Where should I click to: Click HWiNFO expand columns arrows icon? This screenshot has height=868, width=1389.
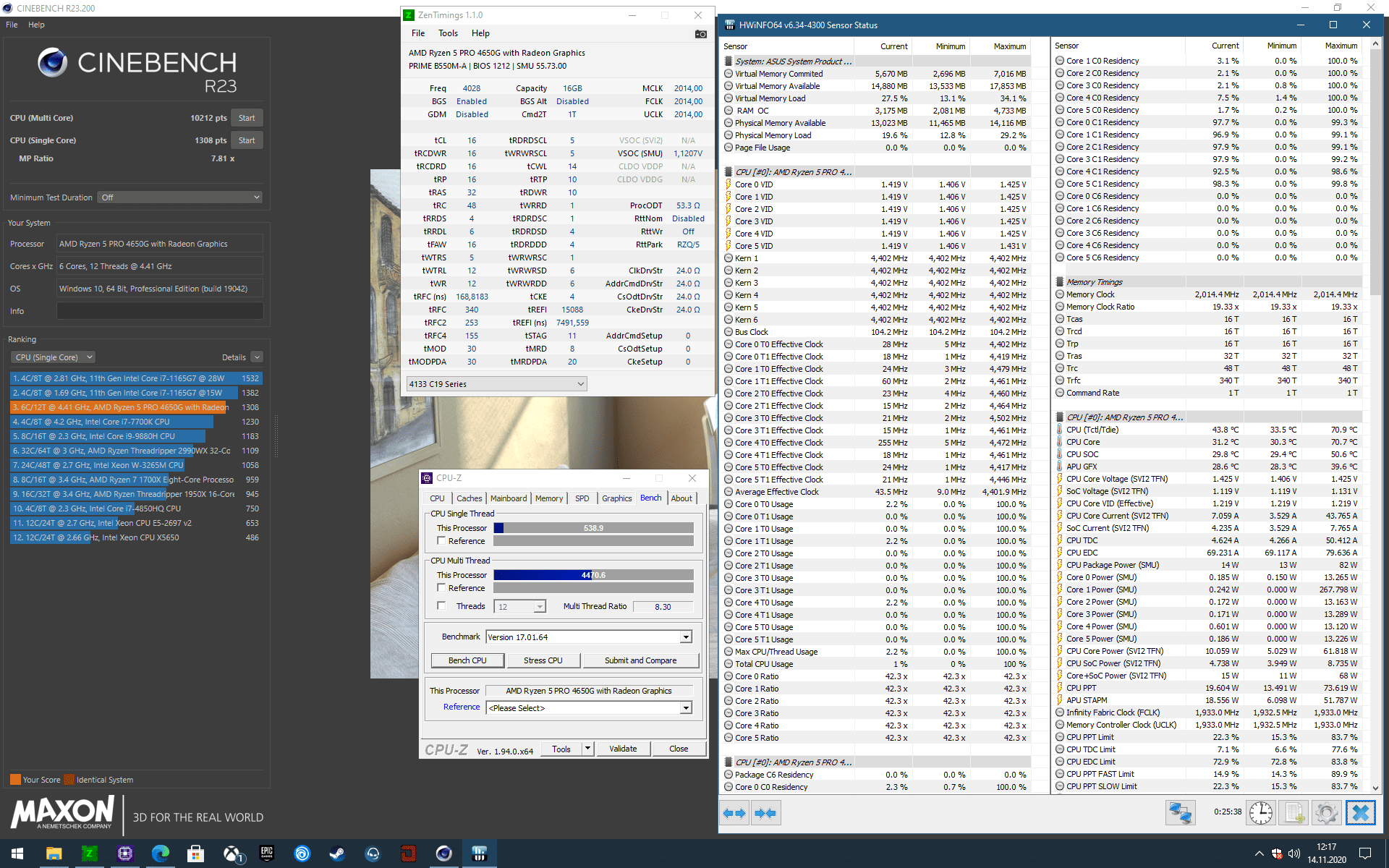(x=735, y=813)
